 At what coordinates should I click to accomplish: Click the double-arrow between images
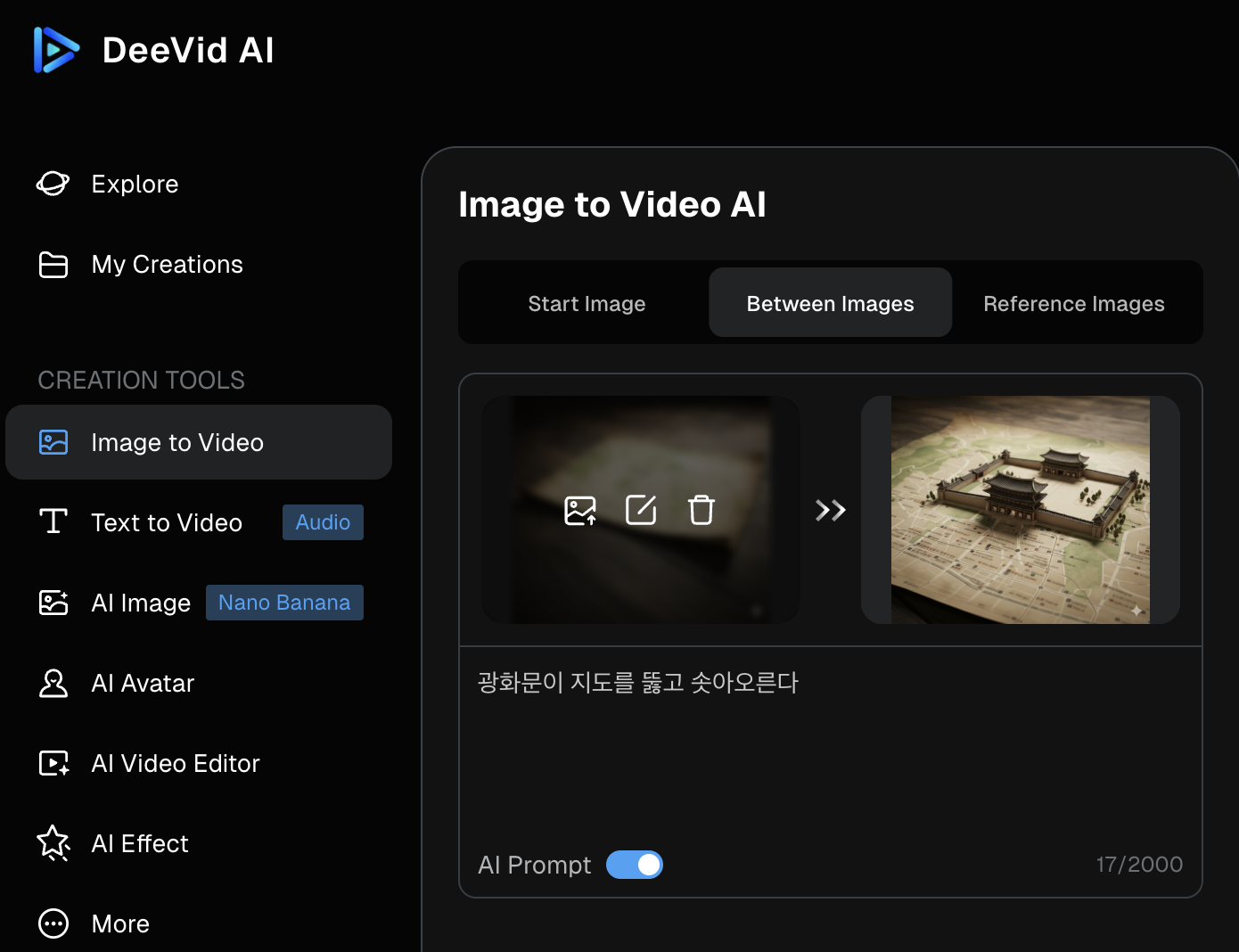830,511
